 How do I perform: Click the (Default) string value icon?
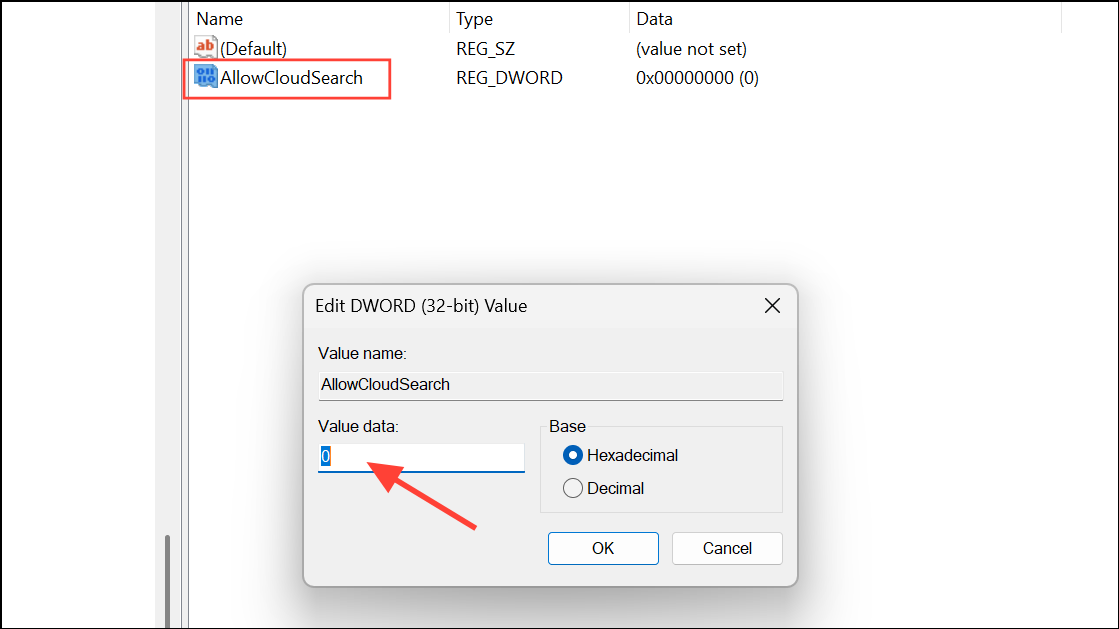pyautogui.click(x=206, y=48)
